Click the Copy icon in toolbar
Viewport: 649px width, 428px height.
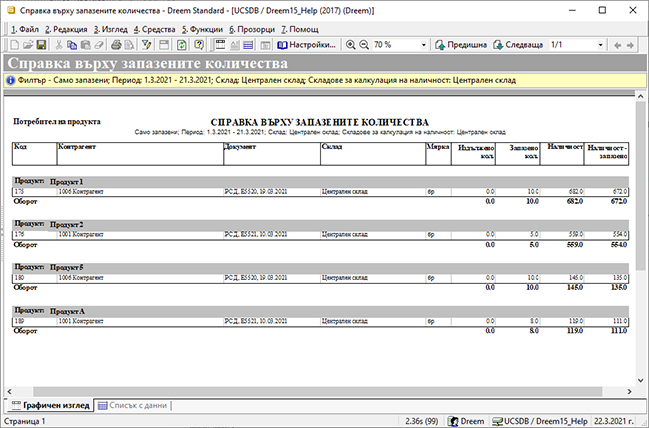[x=72, y=45]
